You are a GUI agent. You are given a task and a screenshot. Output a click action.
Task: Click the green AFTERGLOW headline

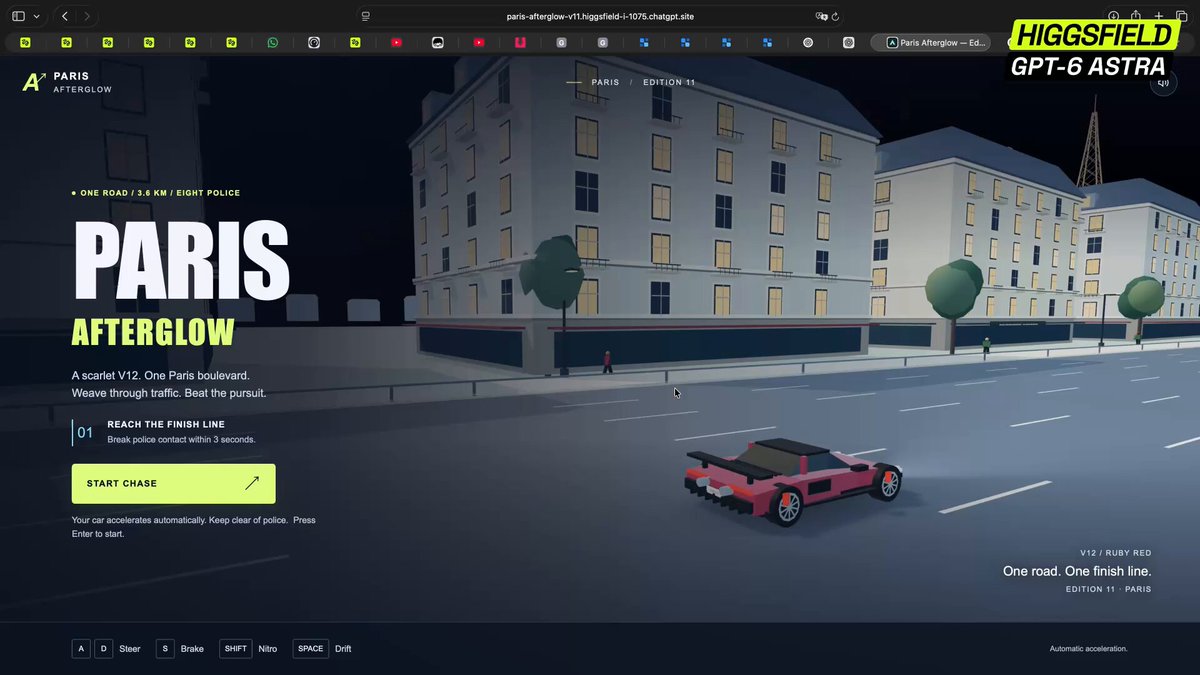coord(153,334)
